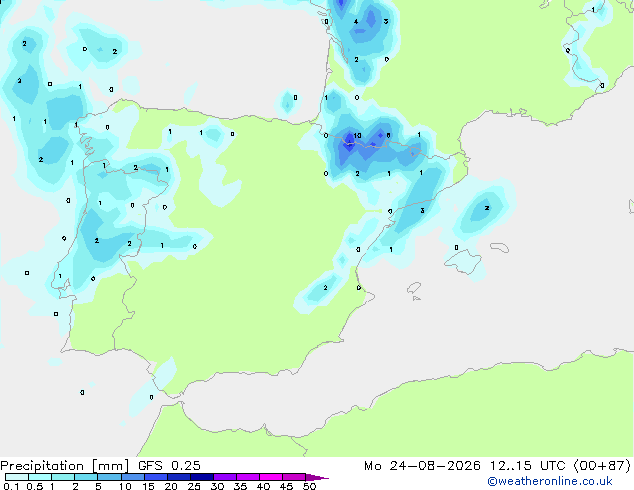634x490 pixels.
Task: Click the '0.1' legend tick label
Action: pyautogui.click(x=11, y=486)
